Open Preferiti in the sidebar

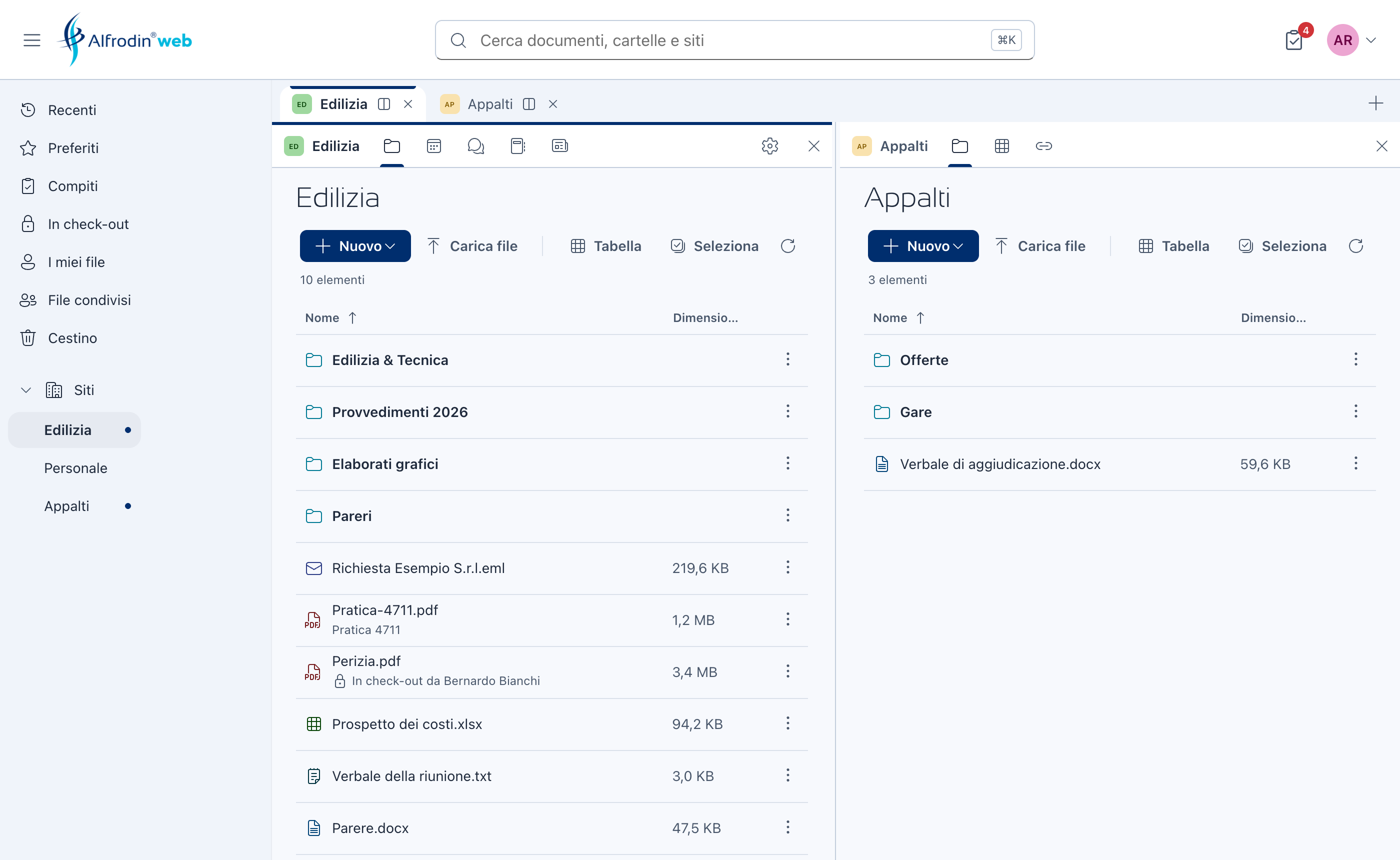pos(73,148)
